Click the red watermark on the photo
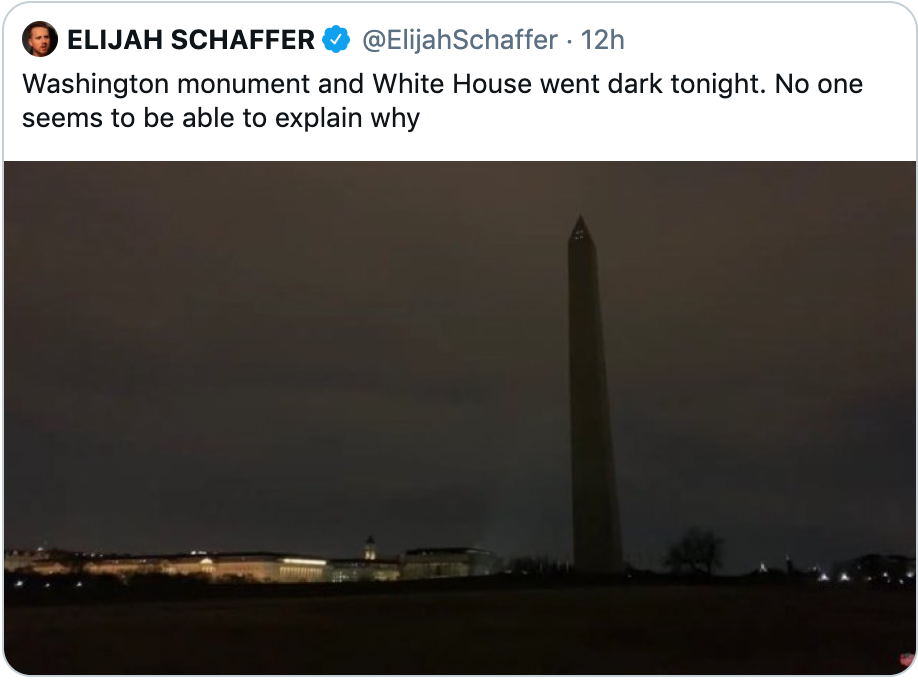The width and height of the screenshot is (918, 686). (x=907, y=660)
